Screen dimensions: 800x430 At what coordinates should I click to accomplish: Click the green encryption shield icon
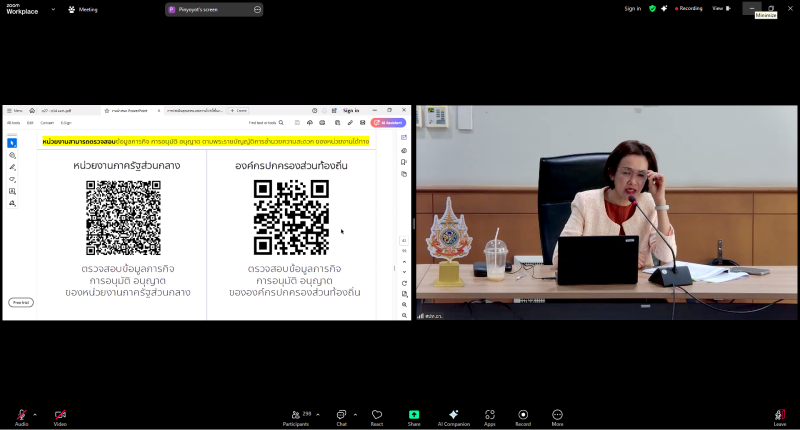(653, 8)
